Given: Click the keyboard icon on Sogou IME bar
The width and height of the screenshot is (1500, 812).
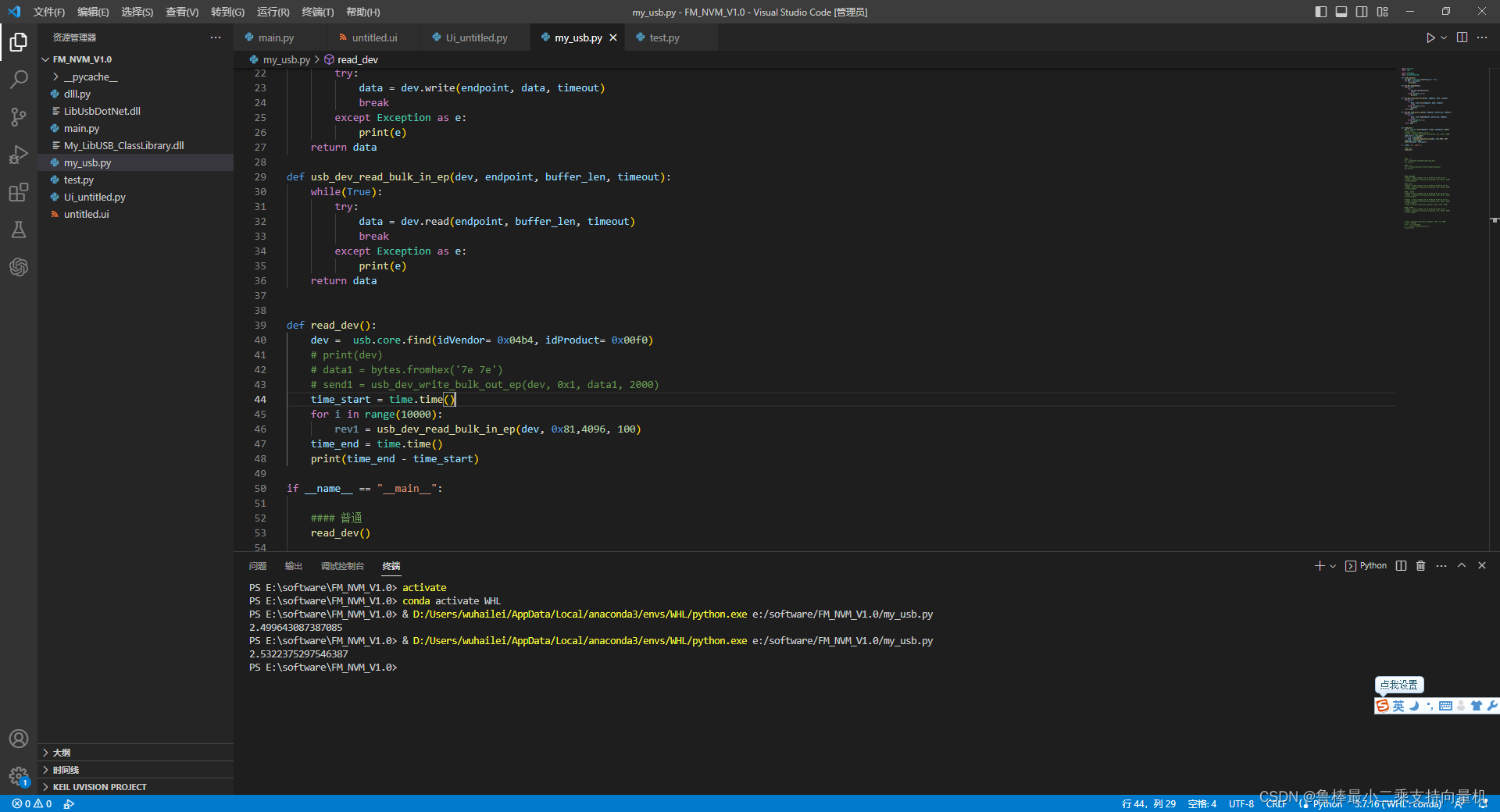Looking at the screenshot, I should pos(1445,706).
